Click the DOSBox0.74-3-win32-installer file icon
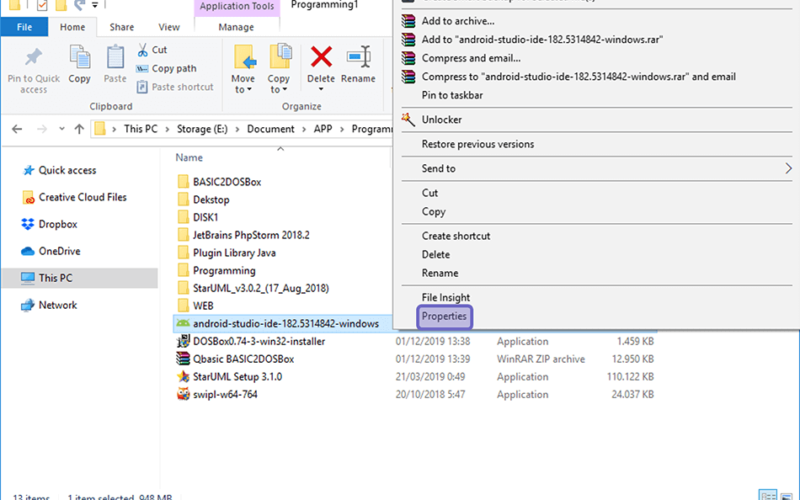 tap(183, 341)
